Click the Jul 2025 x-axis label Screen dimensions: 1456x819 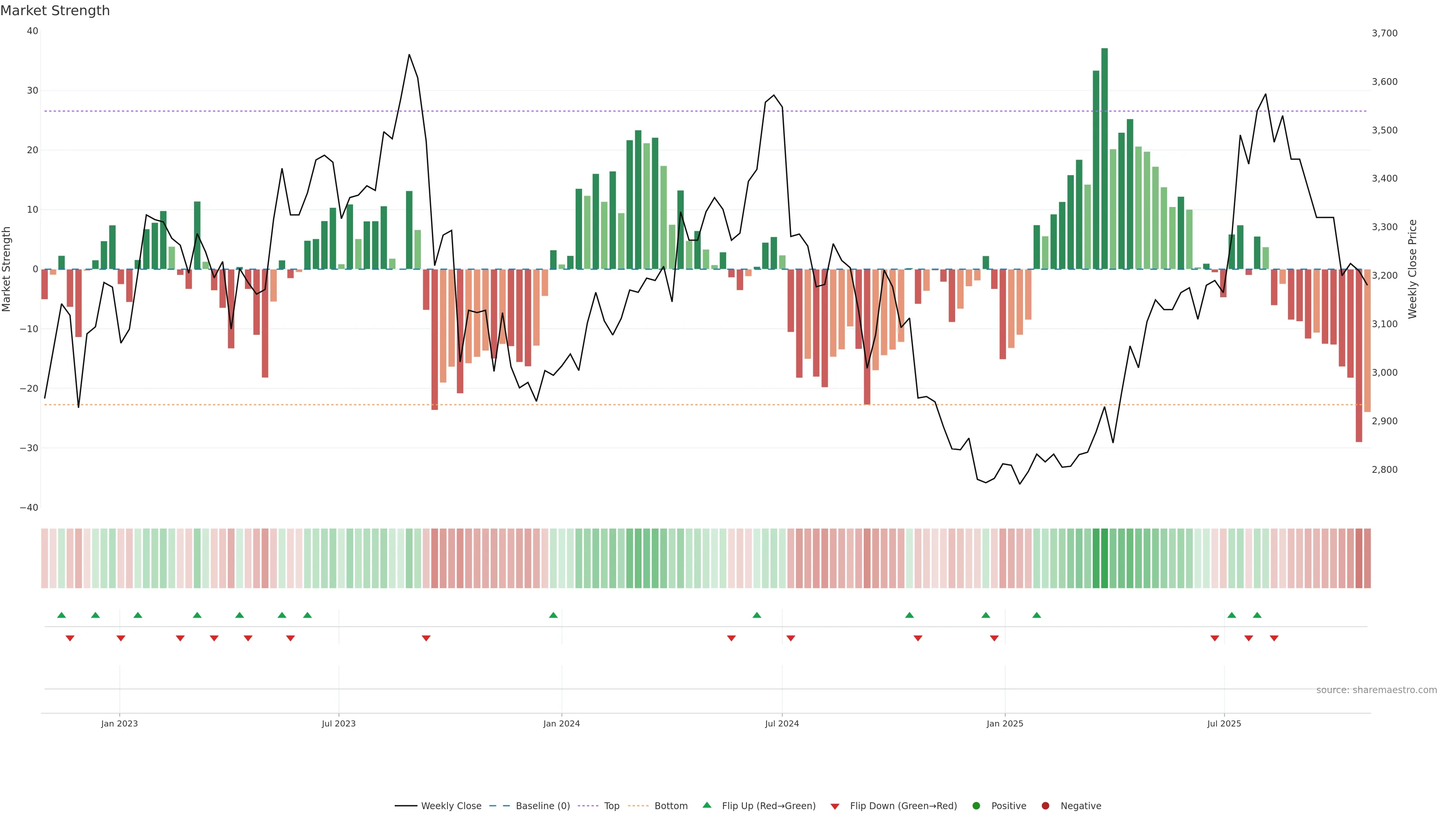(x=1224, y=723)
